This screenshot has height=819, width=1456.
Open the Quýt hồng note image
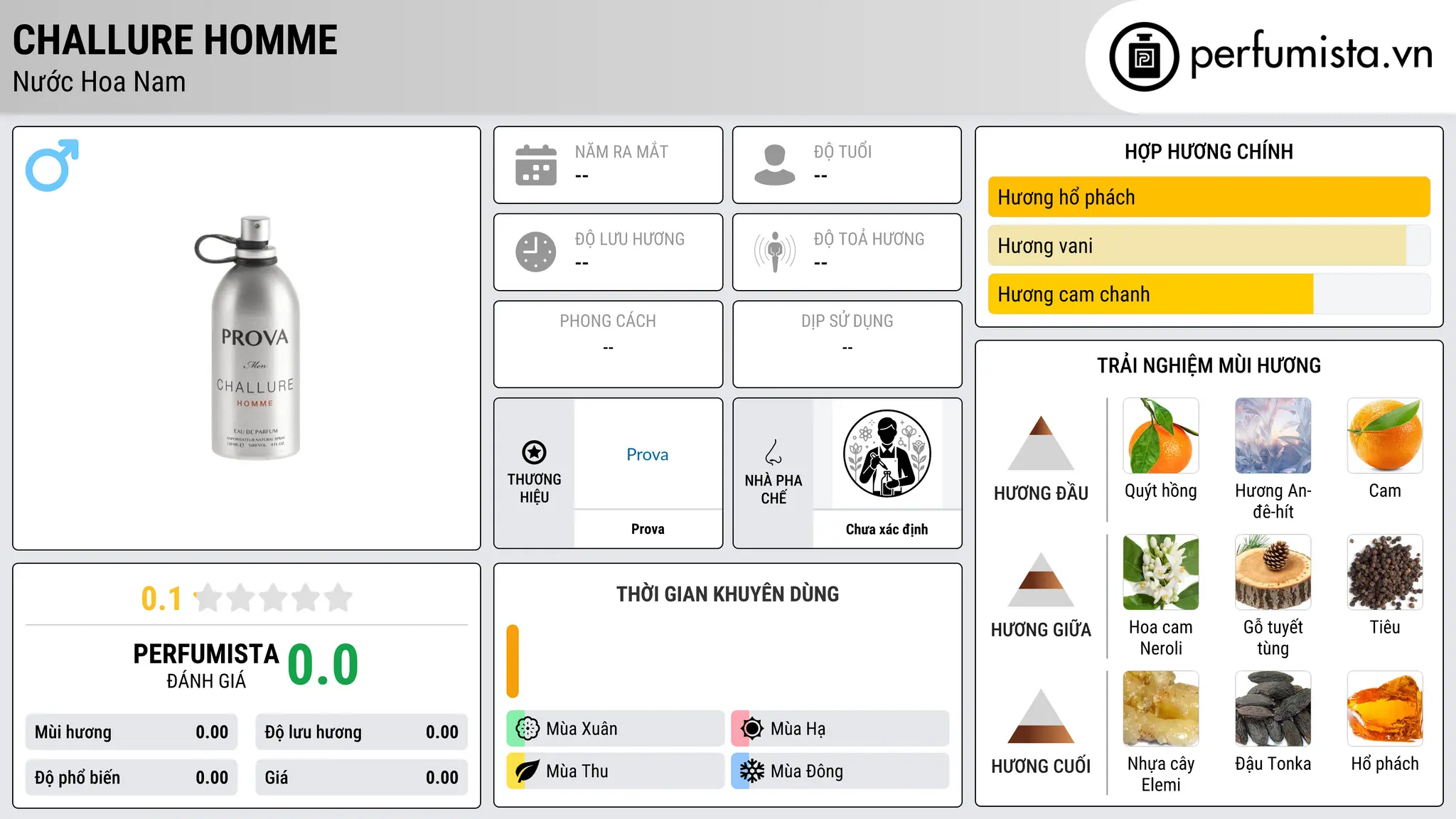[x=1161, y=436]
